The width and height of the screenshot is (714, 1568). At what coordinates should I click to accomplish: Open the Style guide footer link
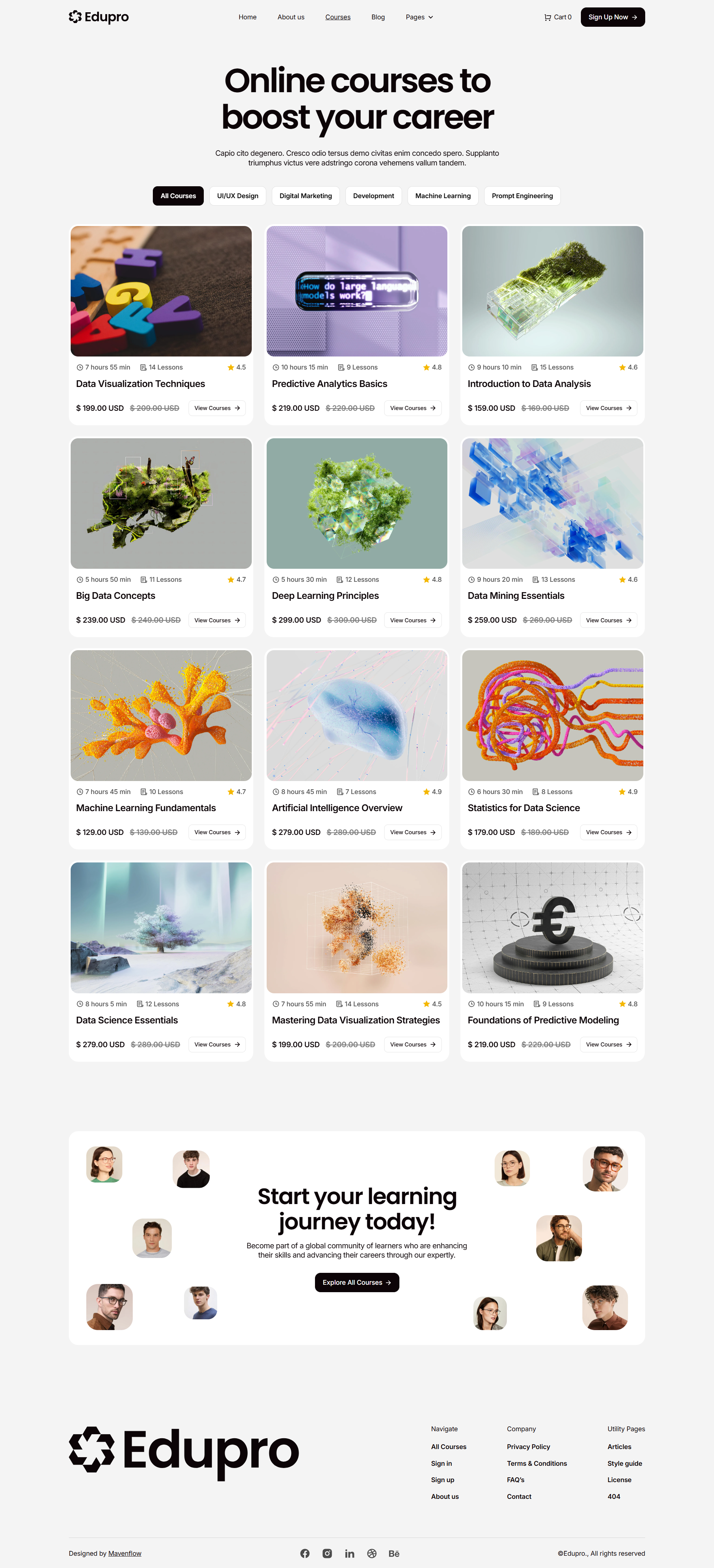(624, 1463)
